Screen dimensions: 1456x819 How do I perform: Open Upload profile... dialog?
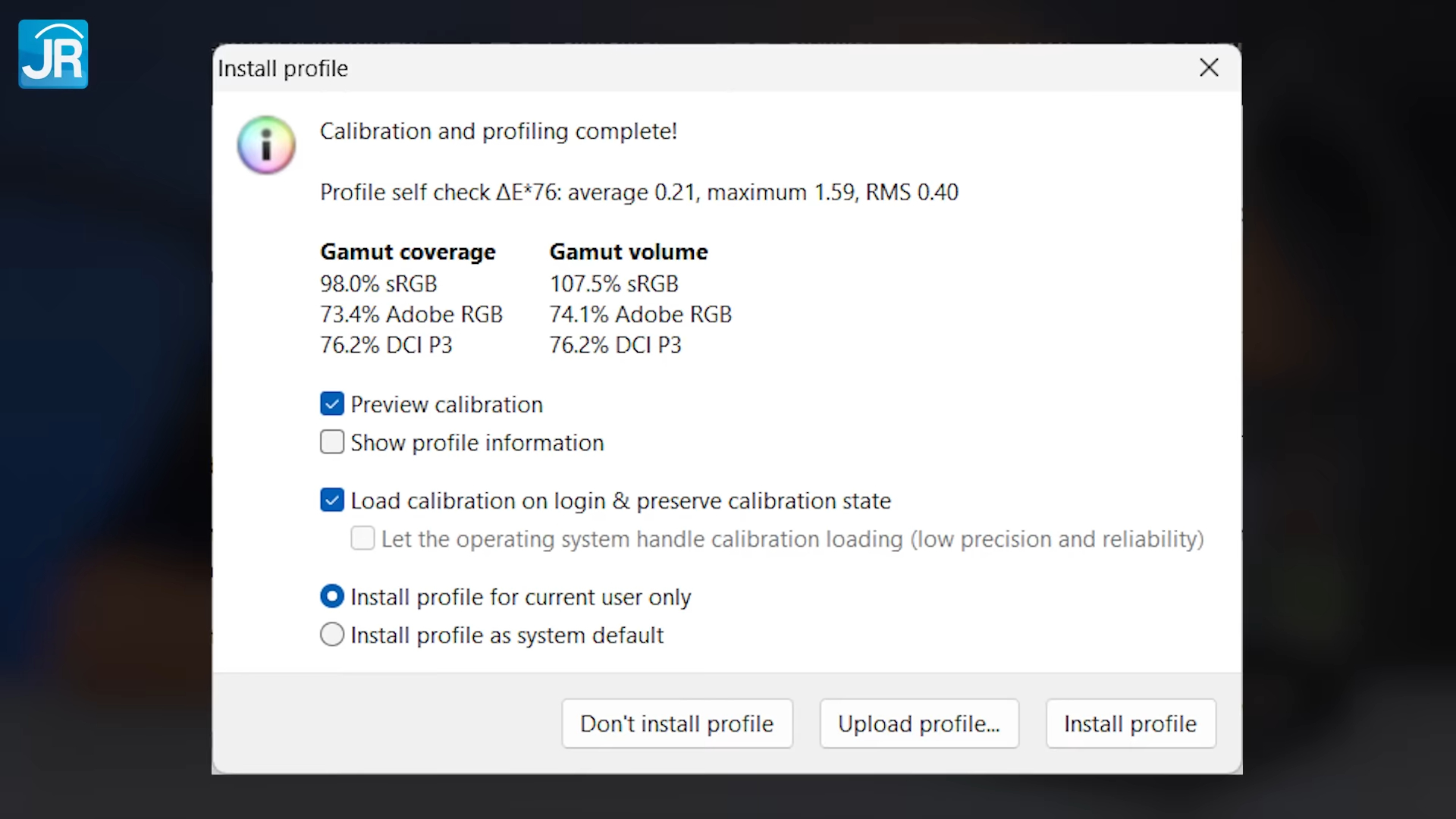tap(919, 723)
